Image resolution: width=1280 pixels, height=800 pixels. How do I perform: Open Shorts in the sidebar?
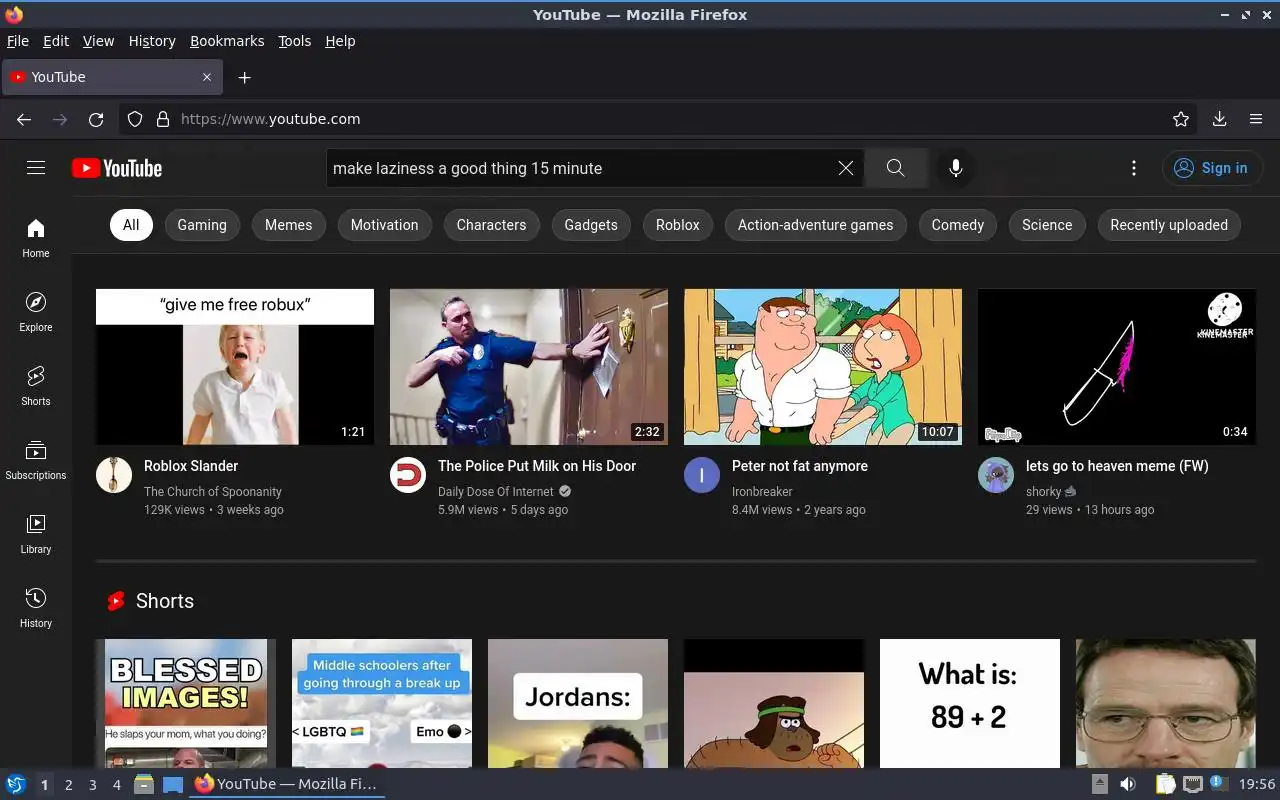(36, 386)
